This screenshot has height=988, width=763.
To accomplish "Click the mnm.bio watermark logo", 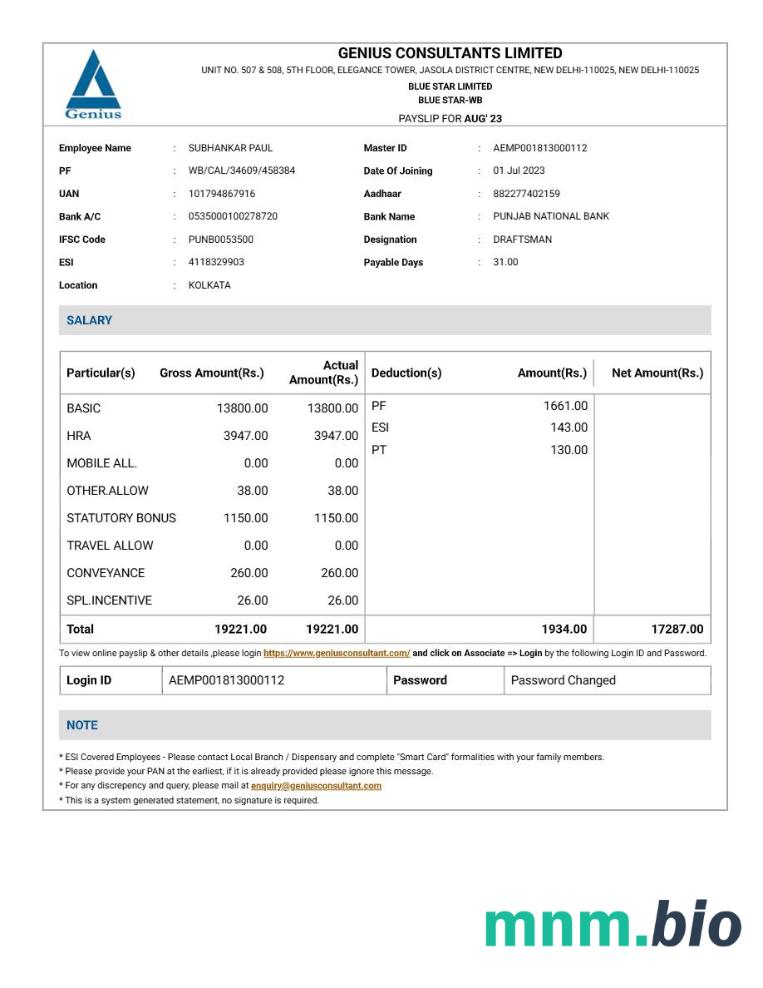I will tap(613, 923).
